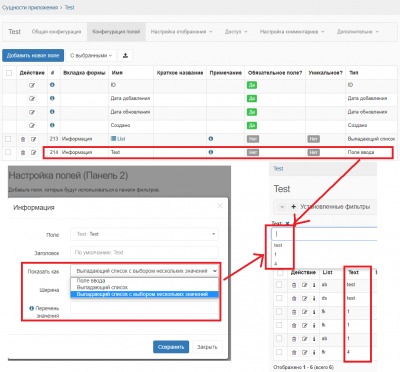Click the plus icon next to Установленные фильтры
The image size is (400, 372).
coord(293,207)
